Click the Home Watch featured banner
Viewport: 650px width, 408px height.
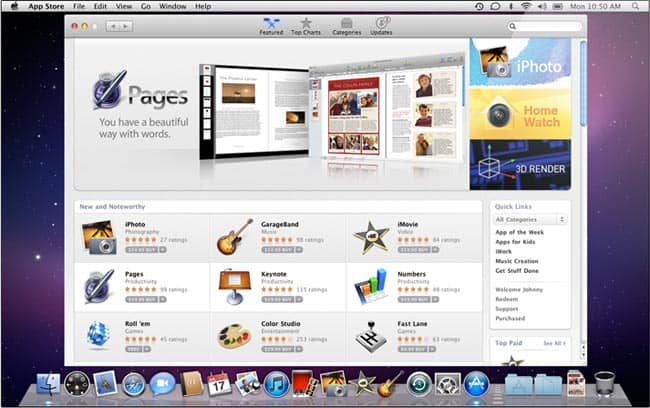[x=520, y=114]
